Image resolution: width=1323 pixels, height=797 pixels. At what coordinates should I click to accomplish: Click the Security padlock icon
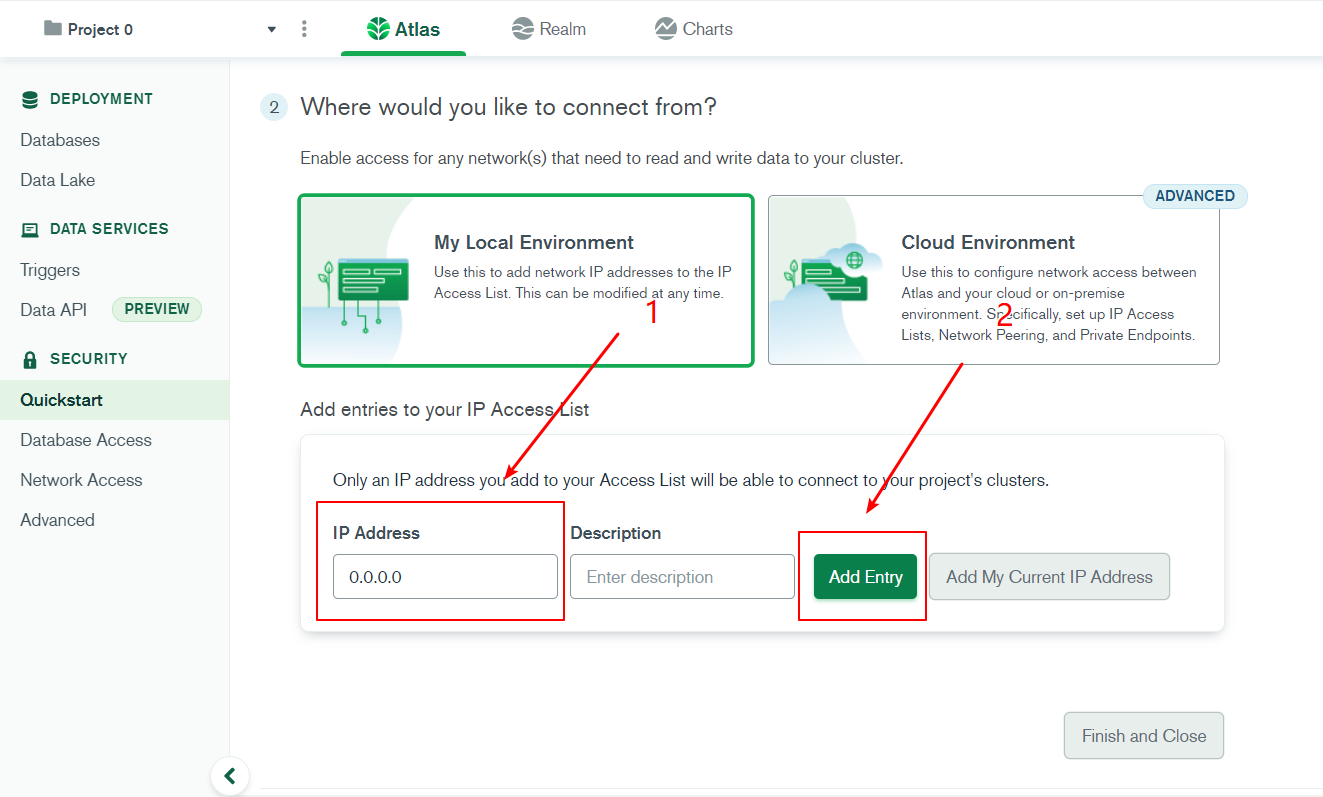pos(30,359)
